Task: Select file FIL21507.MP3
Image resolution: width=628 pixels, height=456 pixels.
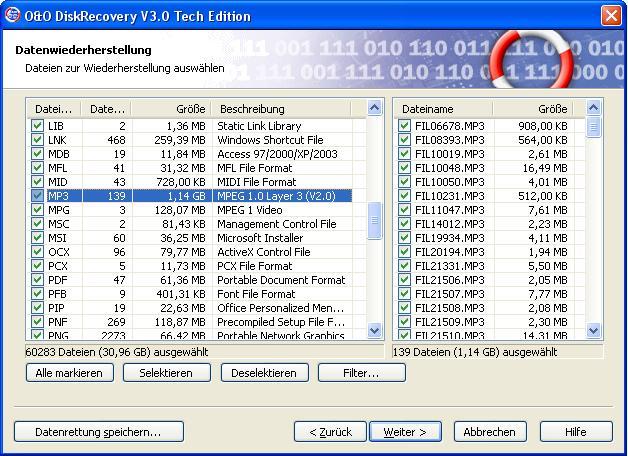Action: pyautogui.click(x=450, y=294)
